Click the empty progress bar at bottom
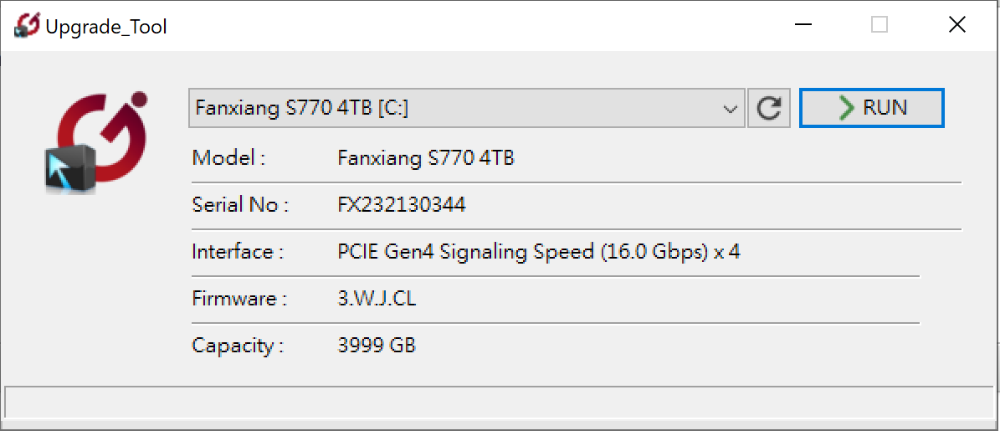This screenshot has width=1000, height=435. coord(499,402)
